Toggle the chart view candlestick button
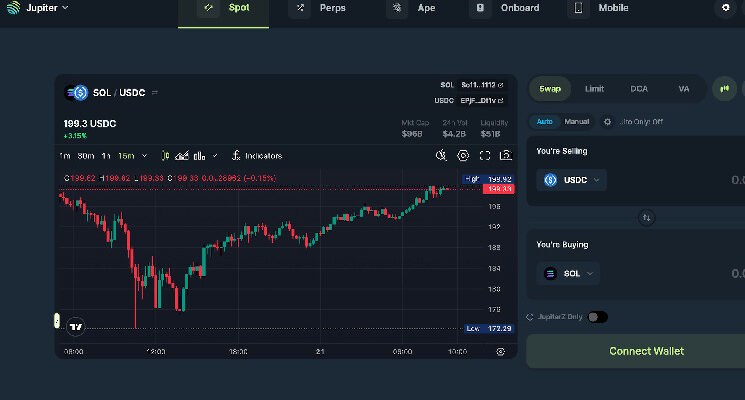The image size is (745, 400). click(x=725, y=89)
